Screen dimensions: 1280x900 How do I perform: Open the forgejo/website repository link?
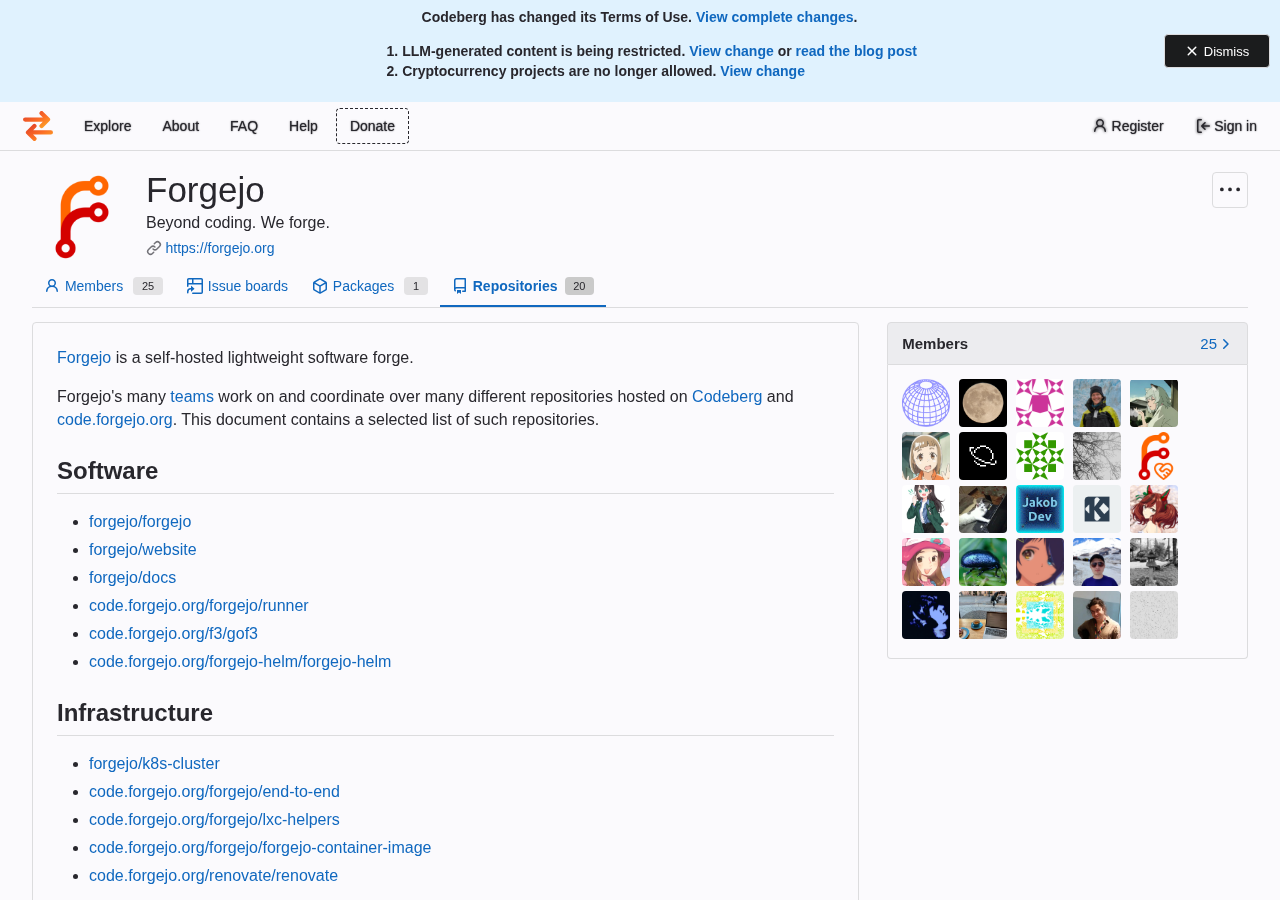tap(143, 550)
